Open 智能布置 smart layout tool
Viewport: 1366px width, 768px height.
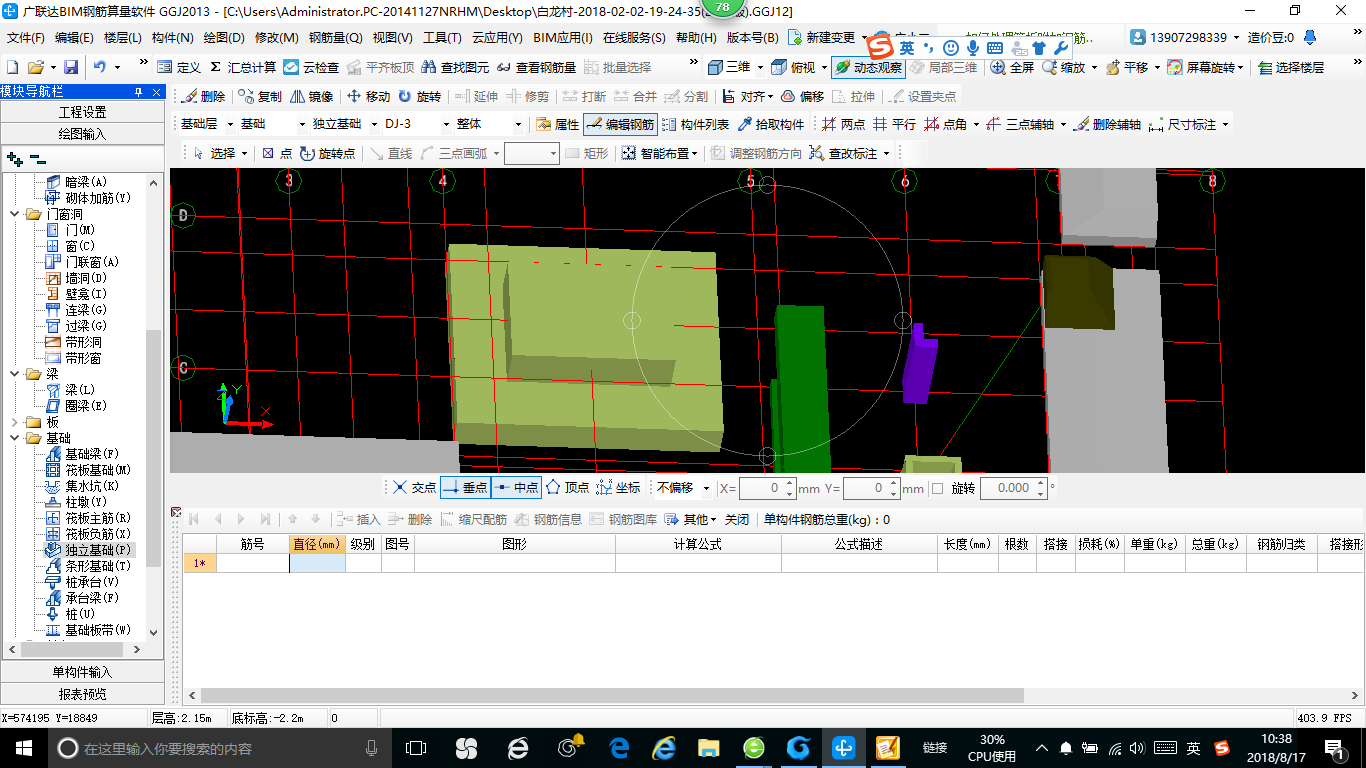[x=660, y=153]
